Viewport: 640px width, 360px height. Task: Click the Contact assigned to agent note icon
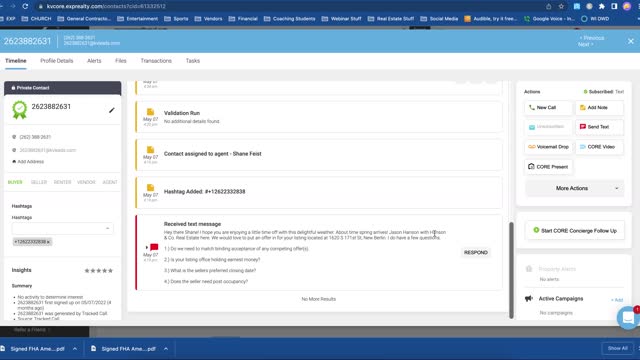pyautogui.click(x=150, y=150)
